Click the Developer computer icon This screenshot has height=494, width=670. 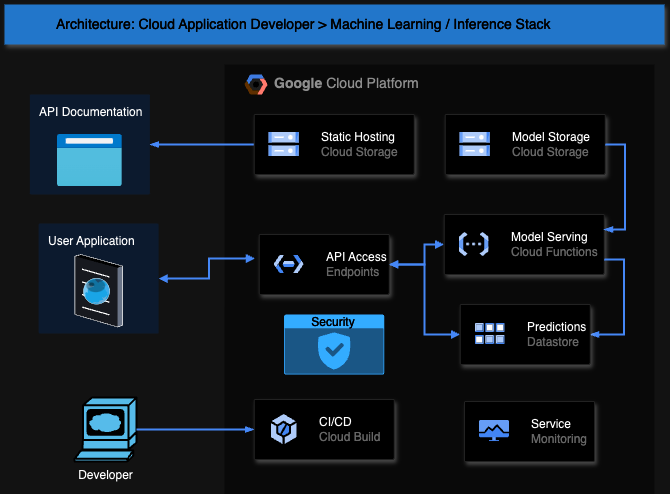106,429
